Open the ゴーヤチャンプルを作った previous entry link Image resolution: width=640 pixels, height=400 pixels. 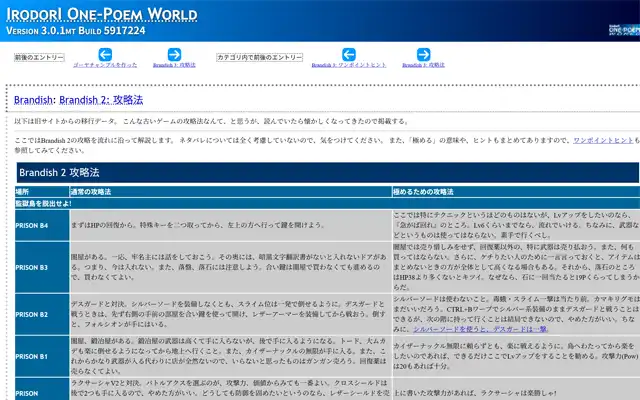point(105,65)
